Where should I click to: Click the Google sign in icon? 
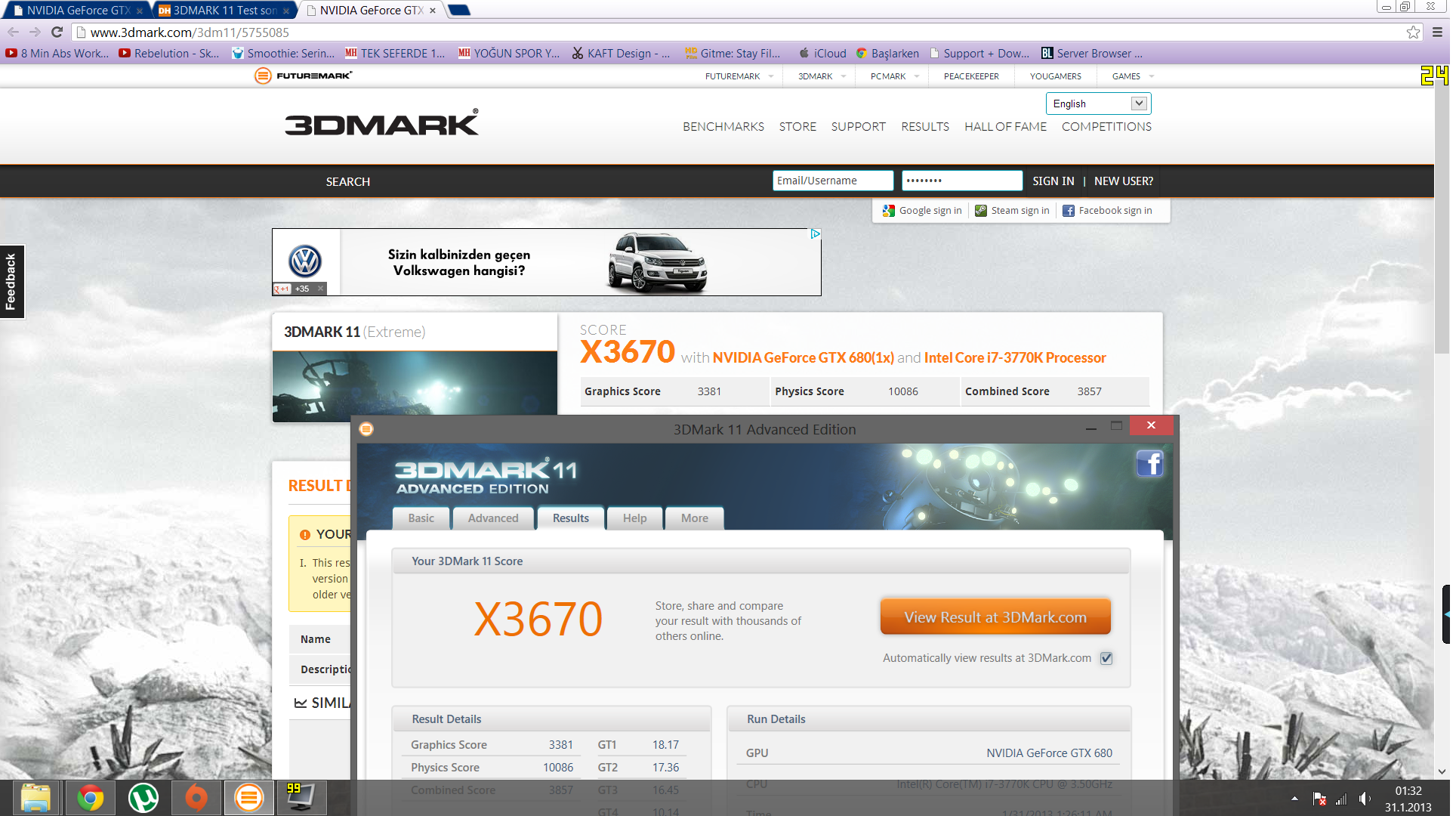coord(886,211)
